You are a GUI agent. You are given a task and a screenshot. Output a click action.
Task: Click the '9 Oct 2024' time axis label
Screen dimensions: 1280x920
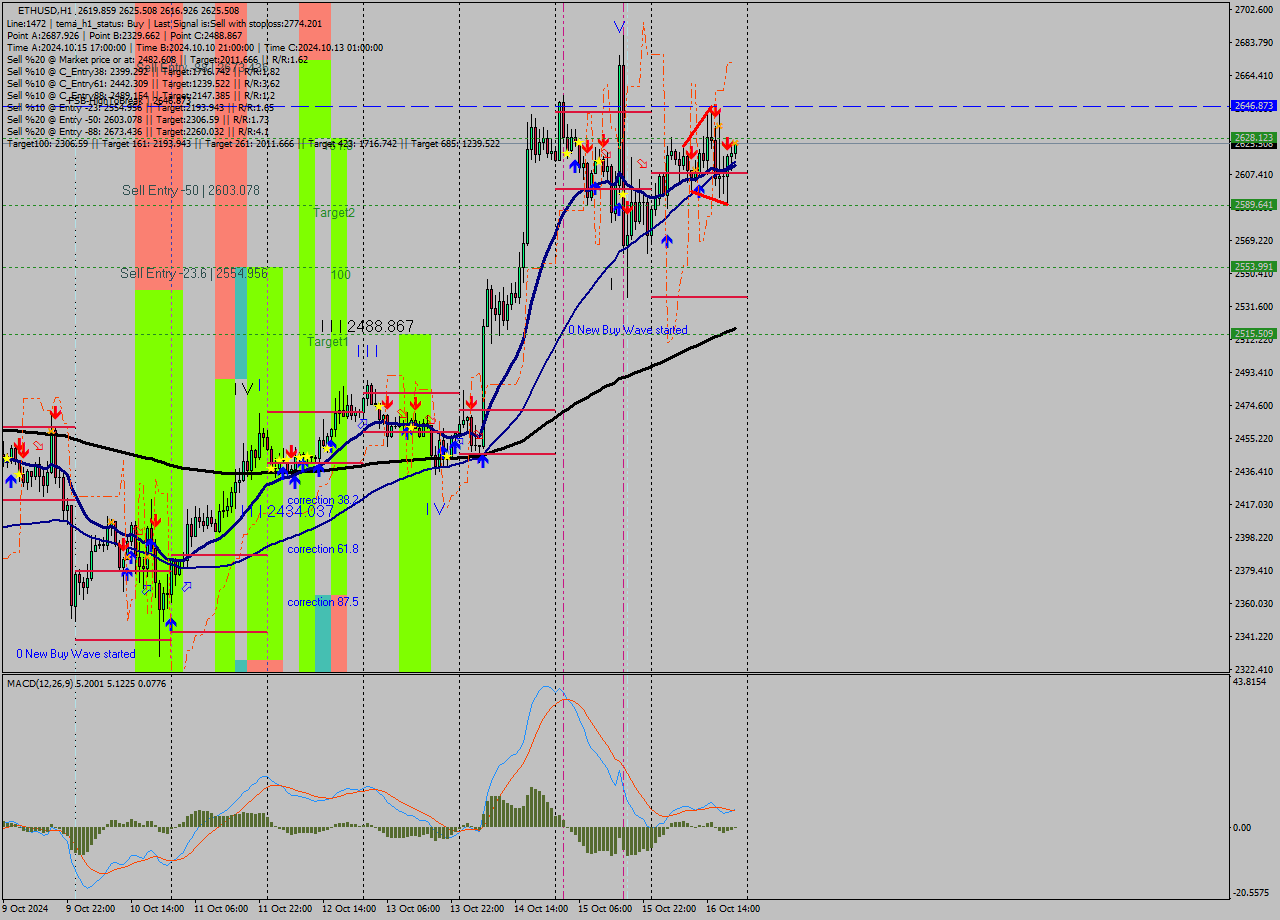[24, 909]
